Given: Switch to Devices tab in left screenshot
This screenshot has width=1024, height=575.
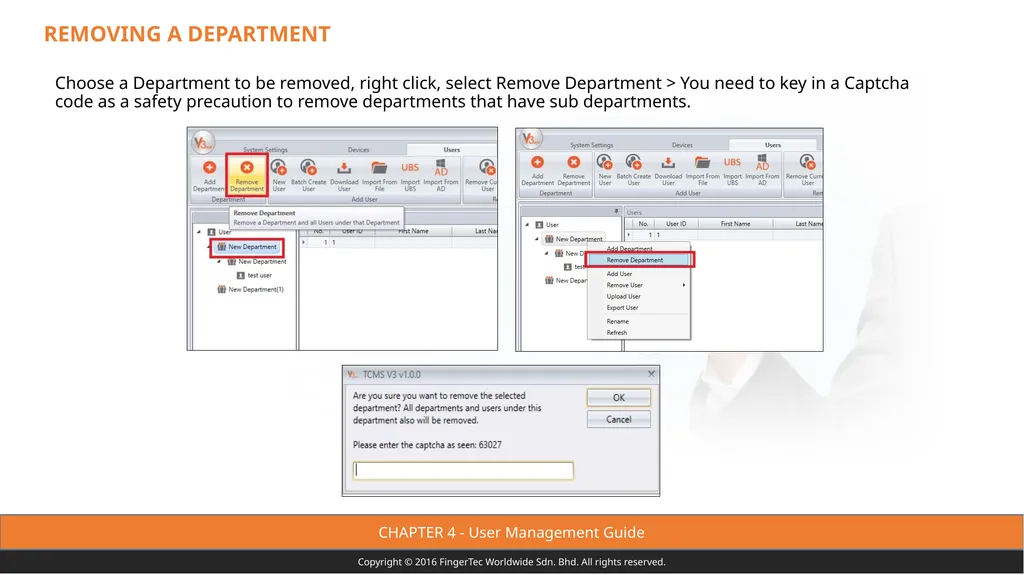Looking at the screenshot, I should [358, 150].
